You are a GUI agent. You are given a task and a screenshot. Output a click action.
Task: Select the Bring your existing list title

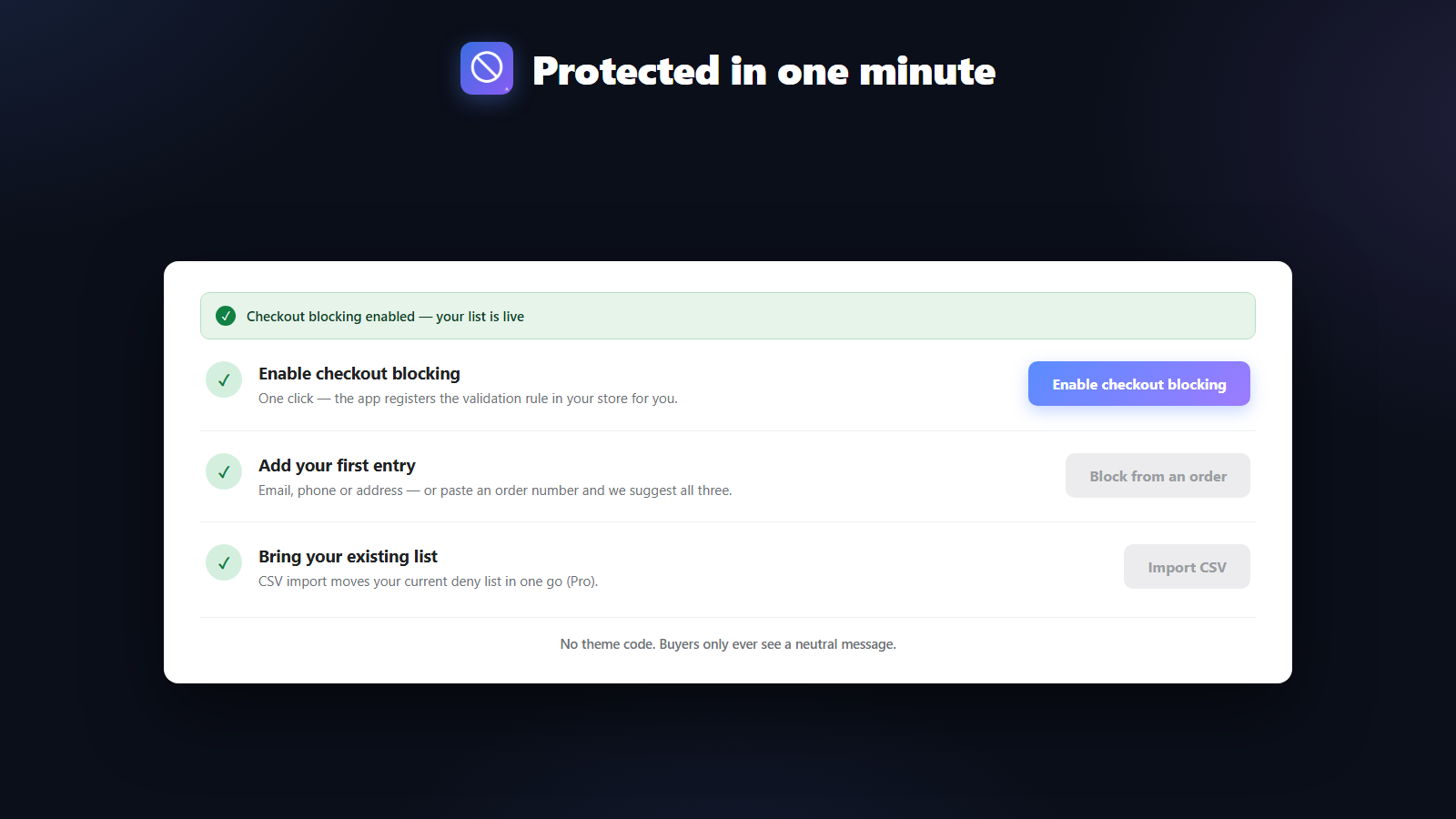click(348, 557)
